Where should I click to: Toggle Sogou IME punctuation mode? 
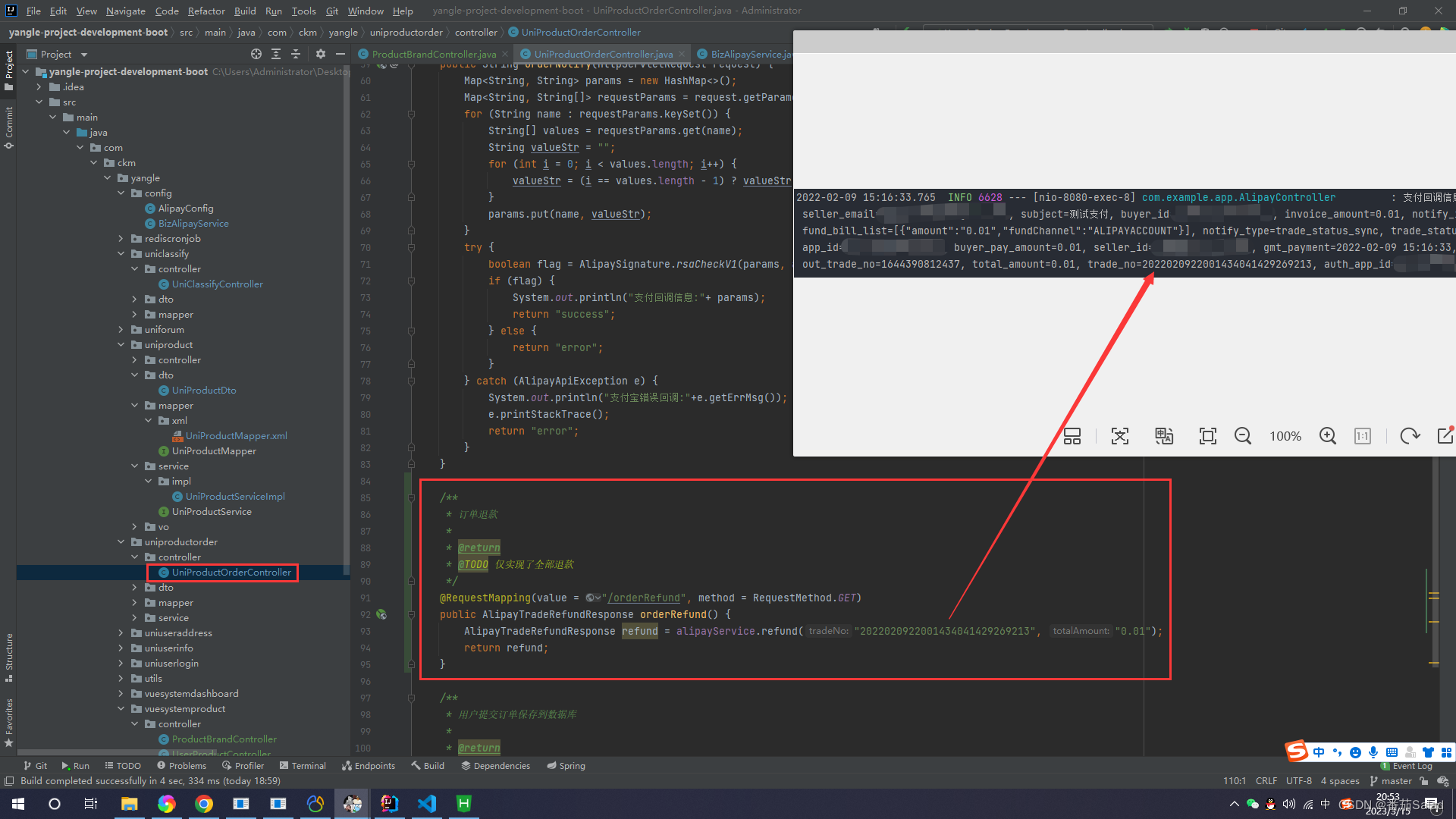(1337, 752)
